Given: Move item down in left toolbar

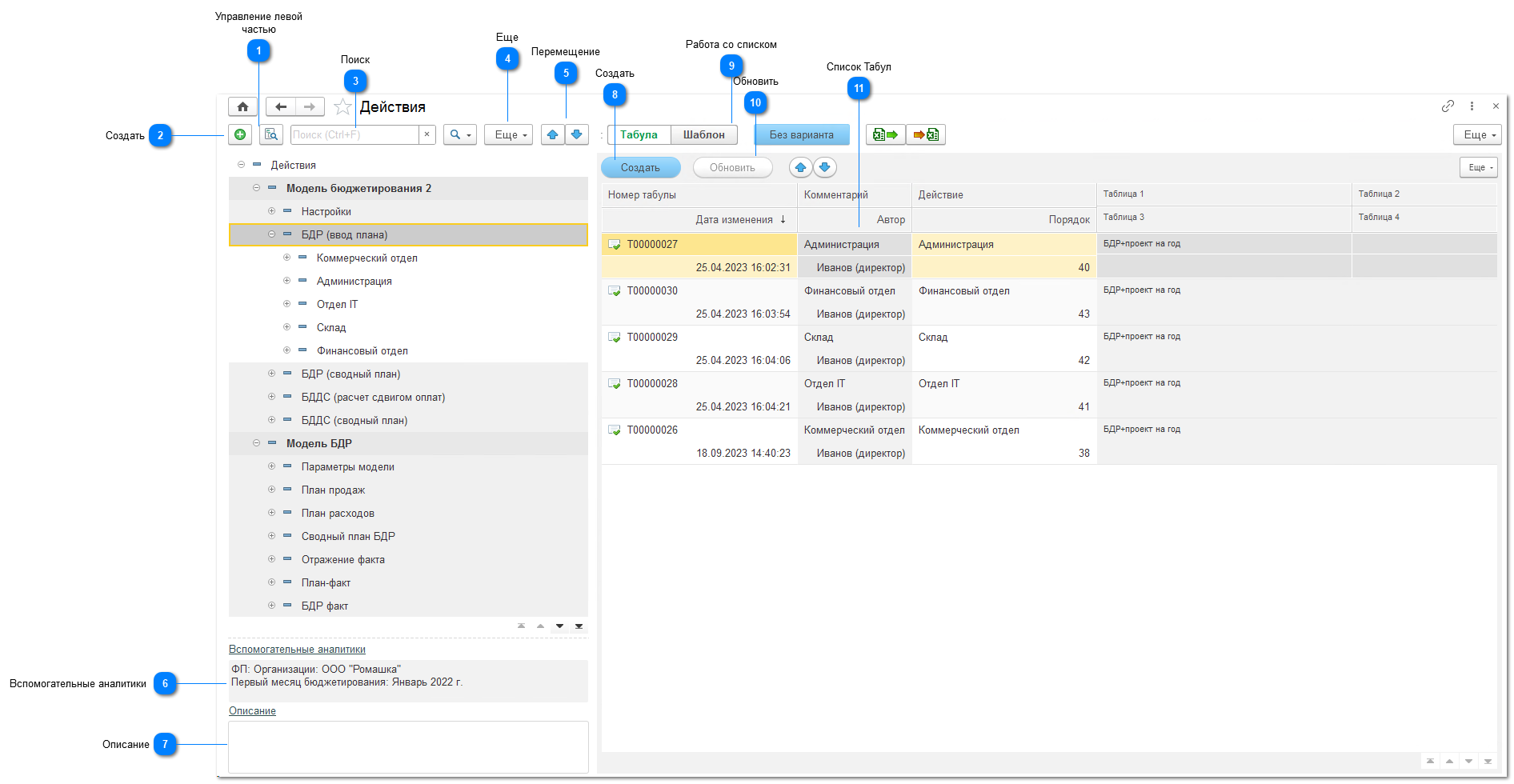Looking at the screenshot, I should pyautogui.click(x=577, y=134).
